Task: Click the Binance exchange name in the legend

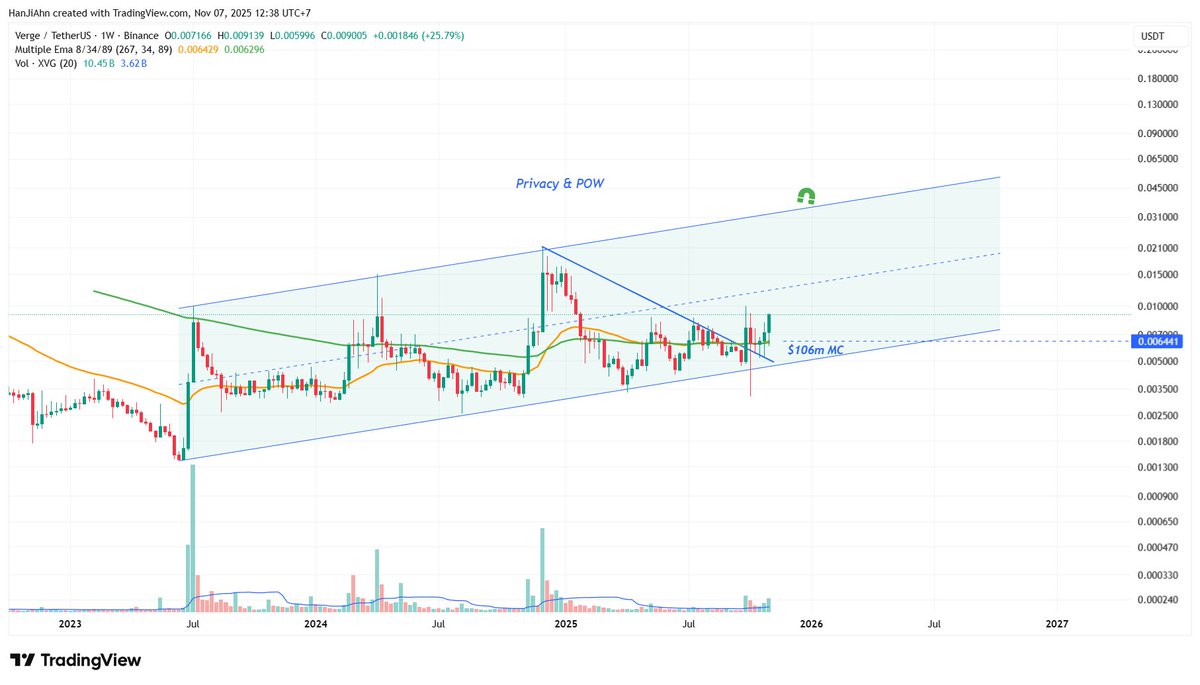Action: [x=140, y=34]
